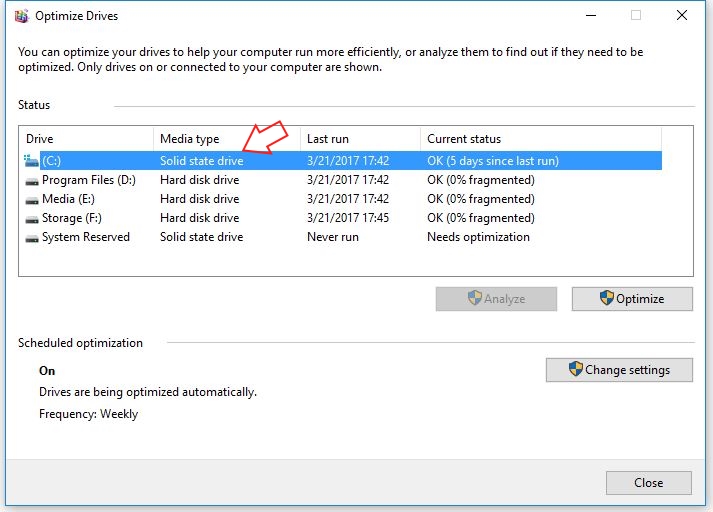Click the Frequency: Weekly text
713x512 pixels.
[88, 414]
